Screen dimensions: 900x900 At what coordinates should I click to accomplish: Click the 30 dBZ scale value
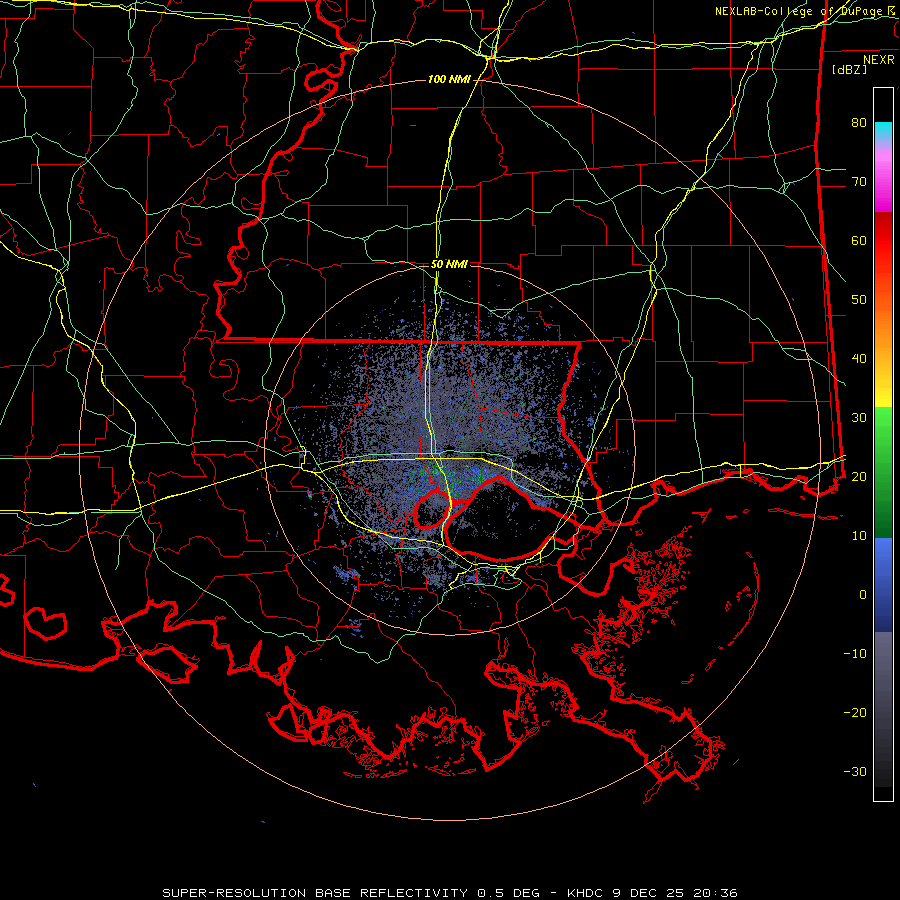pos(859,417)
